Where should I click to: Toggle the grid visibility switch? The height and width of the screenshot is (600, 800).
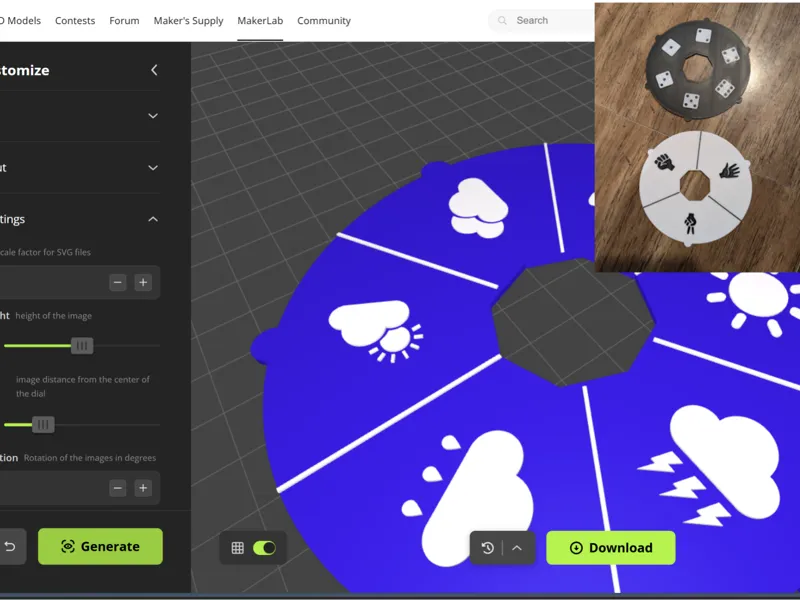coord(264,548)
